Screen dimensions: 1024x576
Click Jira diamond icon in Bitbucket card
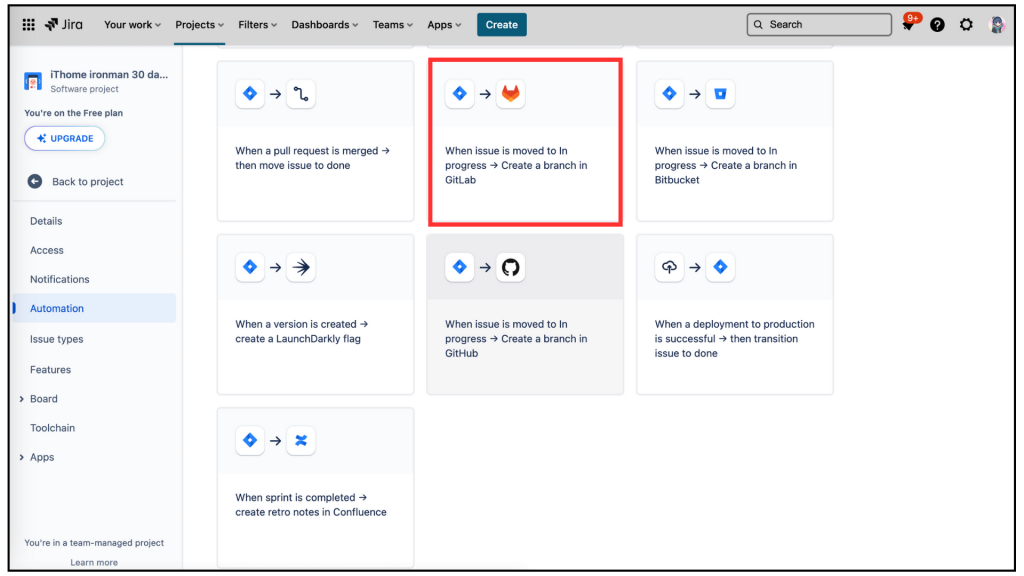tap(669, 93)
